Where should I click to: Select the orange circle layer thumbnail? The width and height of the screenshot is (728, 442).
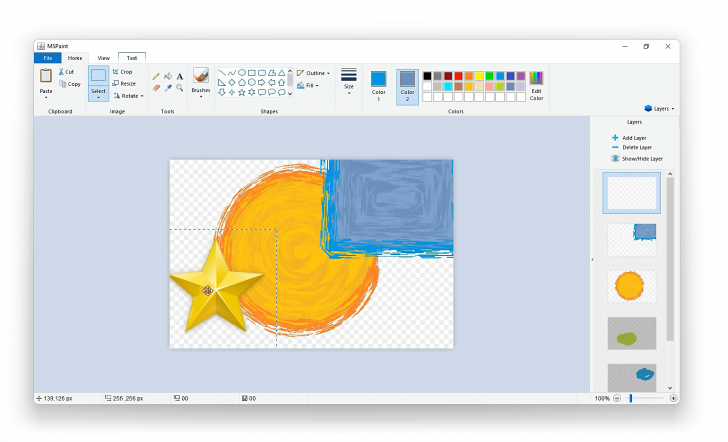click(x=631, y=286)
